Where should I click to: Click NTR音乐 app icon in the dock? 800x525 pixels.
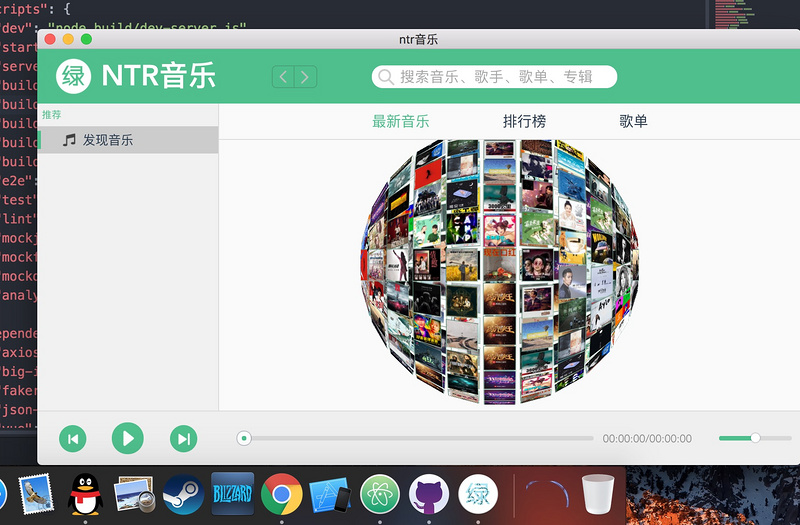(478, 494)
